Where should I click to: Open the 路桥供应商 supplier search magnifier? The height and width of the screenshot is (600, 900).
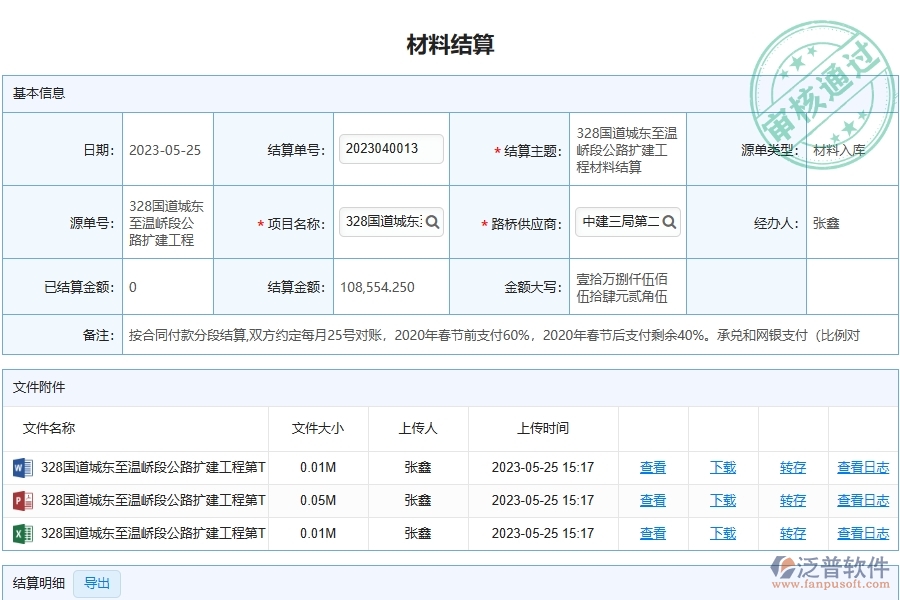pos(668,222)
